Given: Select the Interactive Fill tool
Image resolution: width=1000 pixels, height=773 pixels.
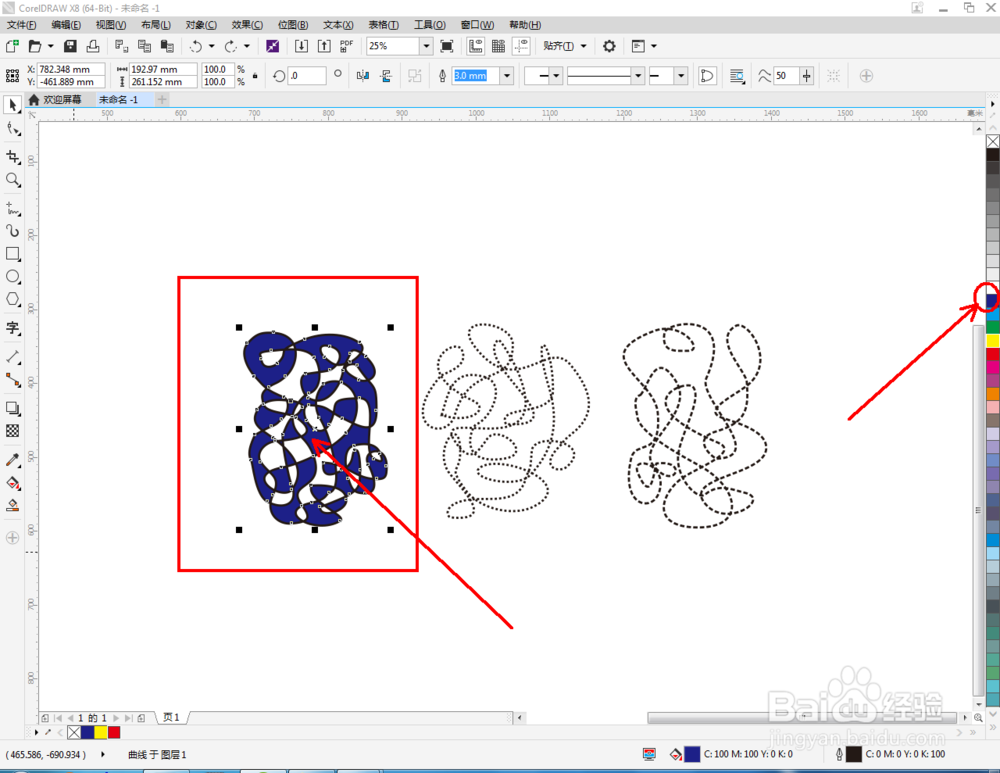Looking at the screenshot, I should click(x=12, y=483).
